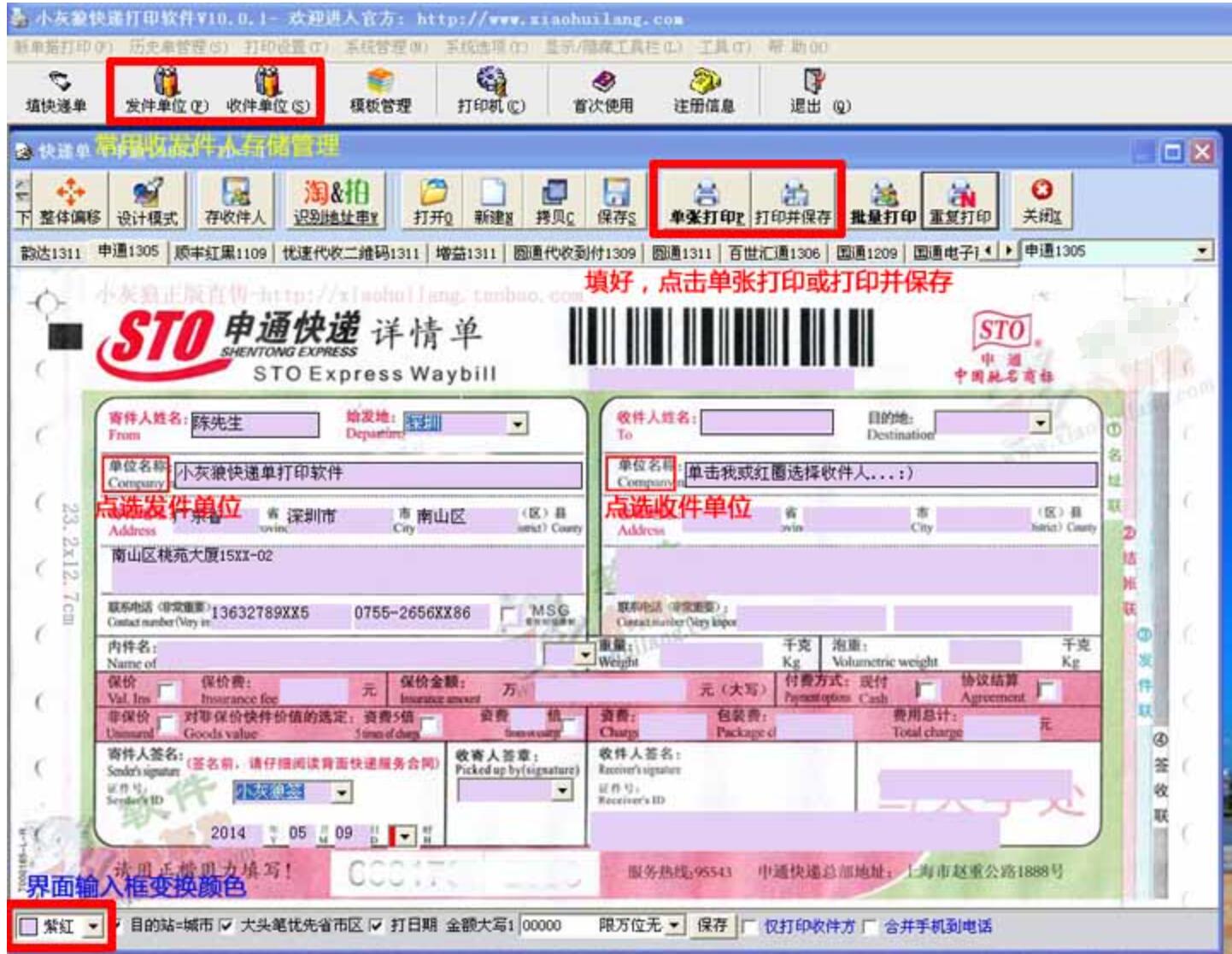The width and height of the screenshot is (1232, 954).
Task: Toggle 大头笔优先省市区 checkbox
Action: (x=226, y=925)
